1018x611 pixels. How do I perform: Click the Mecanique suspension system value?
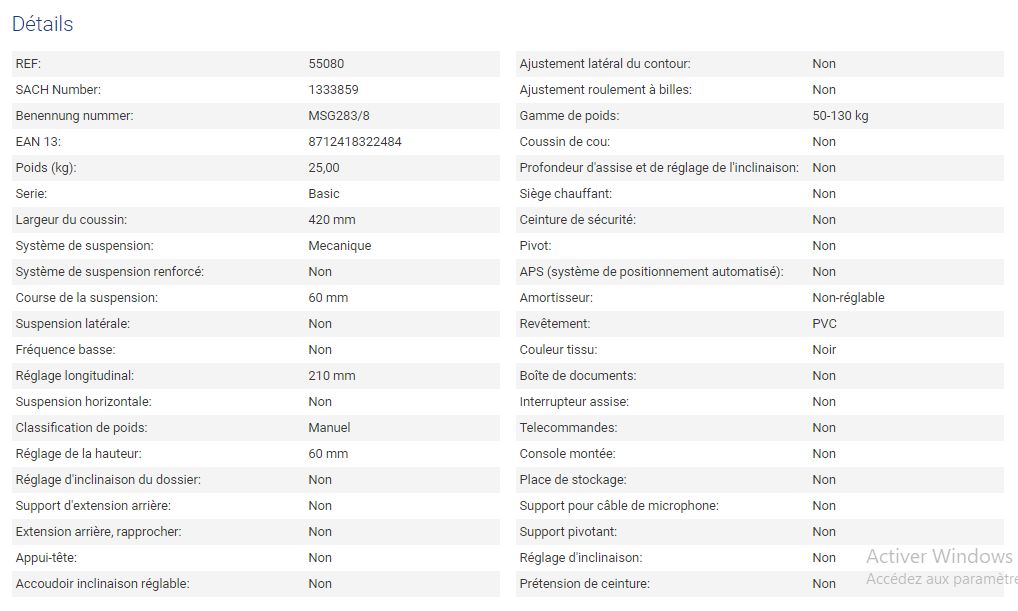point(339,246)
